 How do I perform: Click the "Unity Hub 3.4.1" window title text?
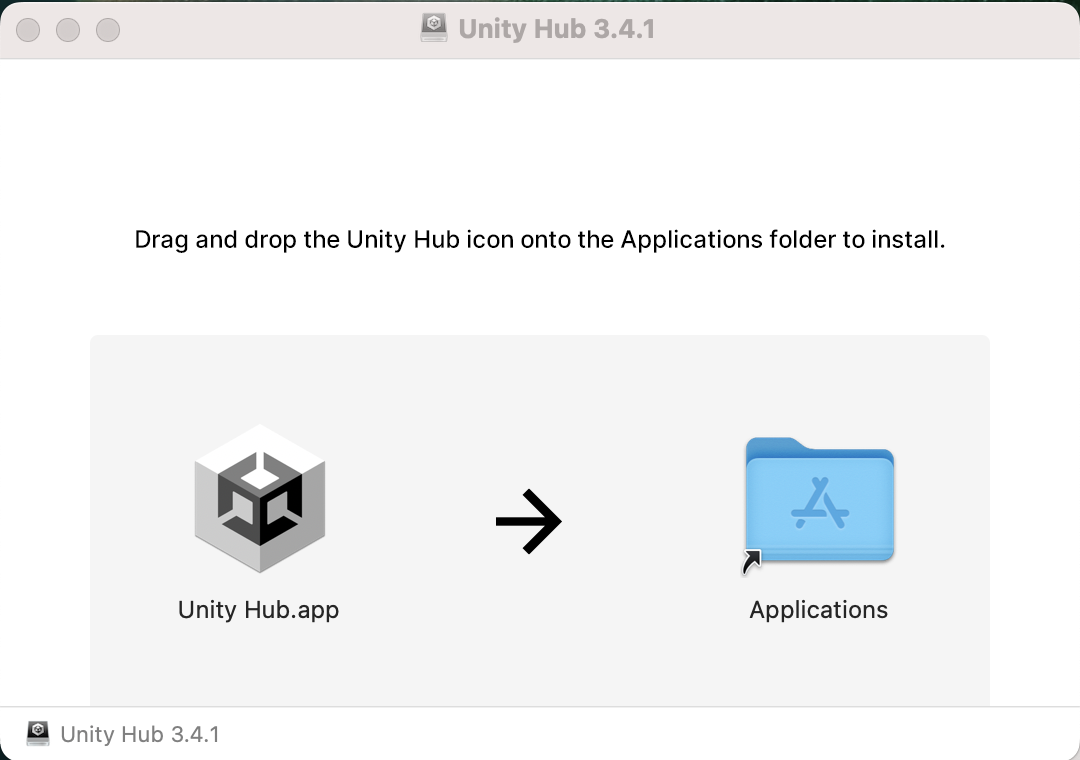tap(556, 29)
